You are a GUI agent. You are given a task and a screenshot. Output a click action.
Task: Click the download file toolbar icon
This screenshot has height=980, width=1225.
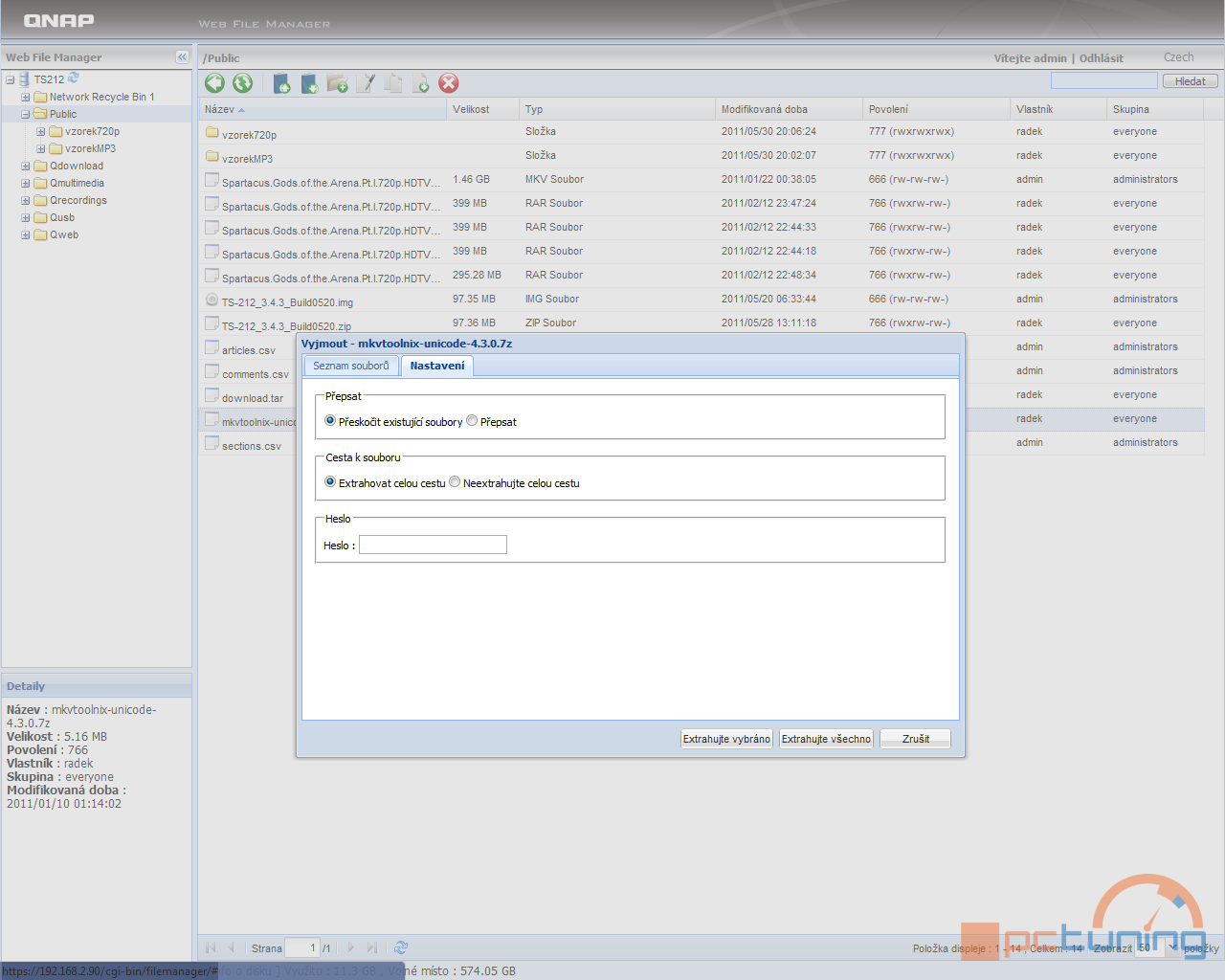click(309, 83)
